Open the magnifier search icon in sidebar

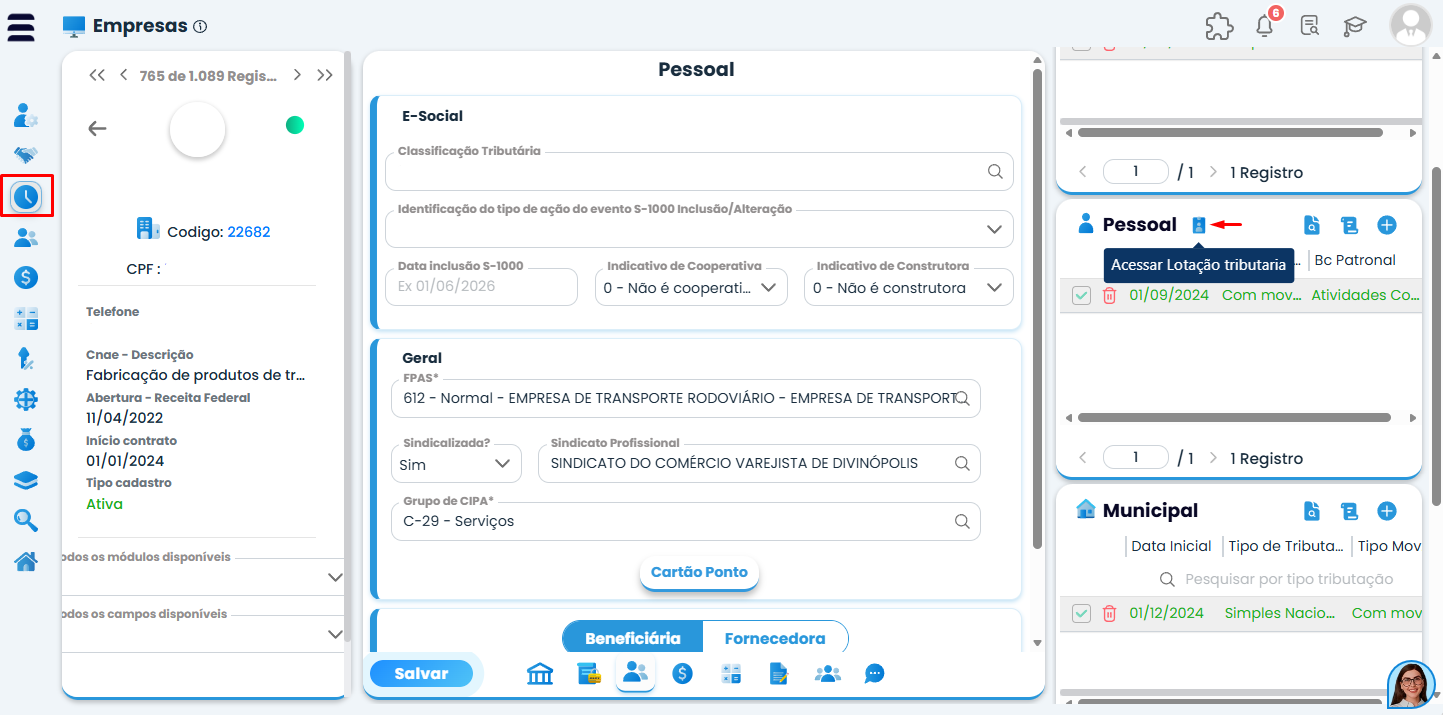pos(26,520)
